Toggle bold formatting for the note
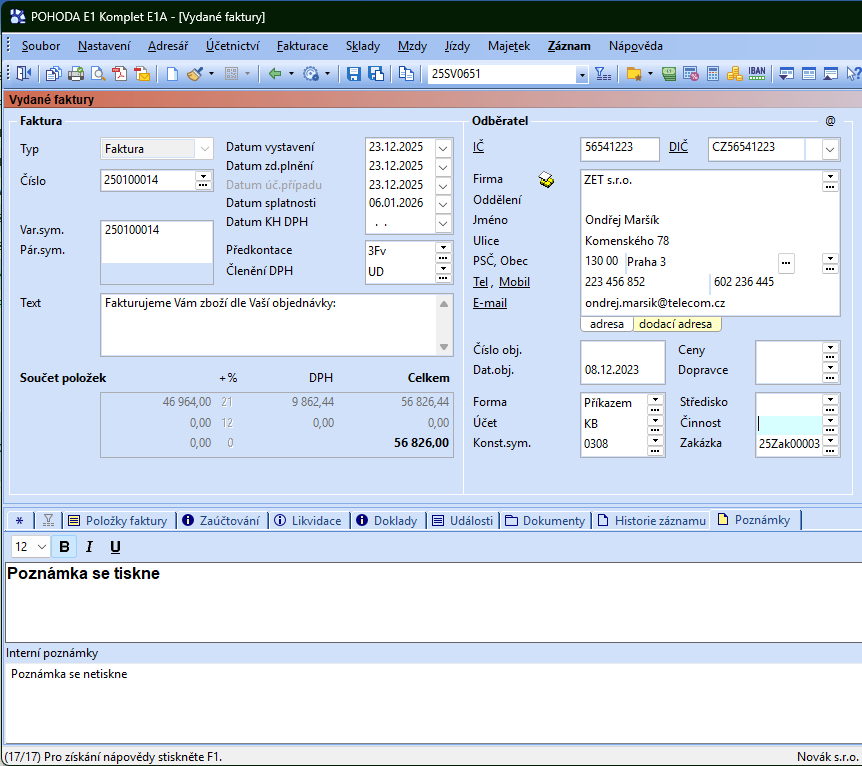 tap(65, 547)
